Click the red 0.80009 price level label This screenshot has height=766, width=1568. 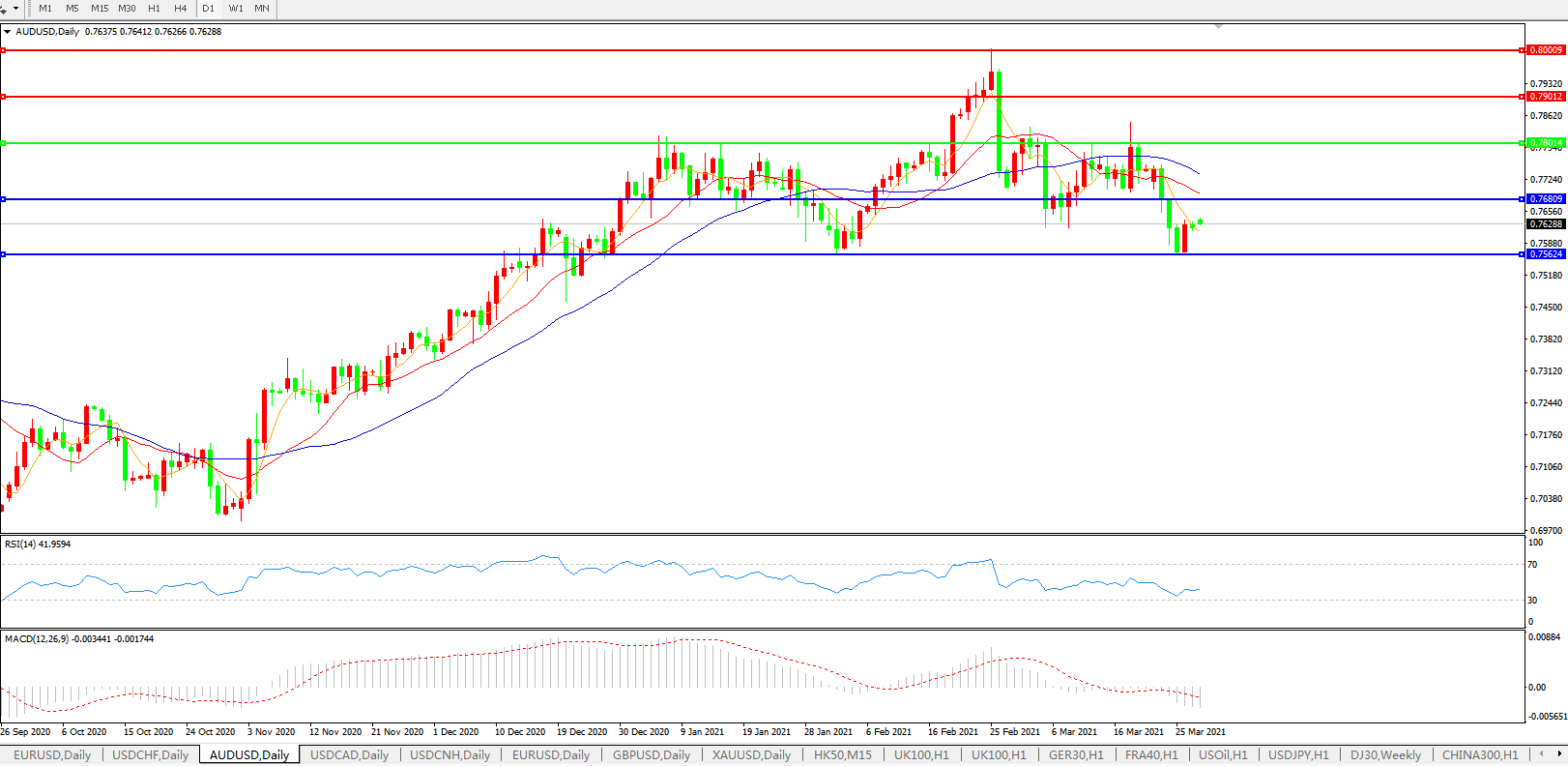1545,50
